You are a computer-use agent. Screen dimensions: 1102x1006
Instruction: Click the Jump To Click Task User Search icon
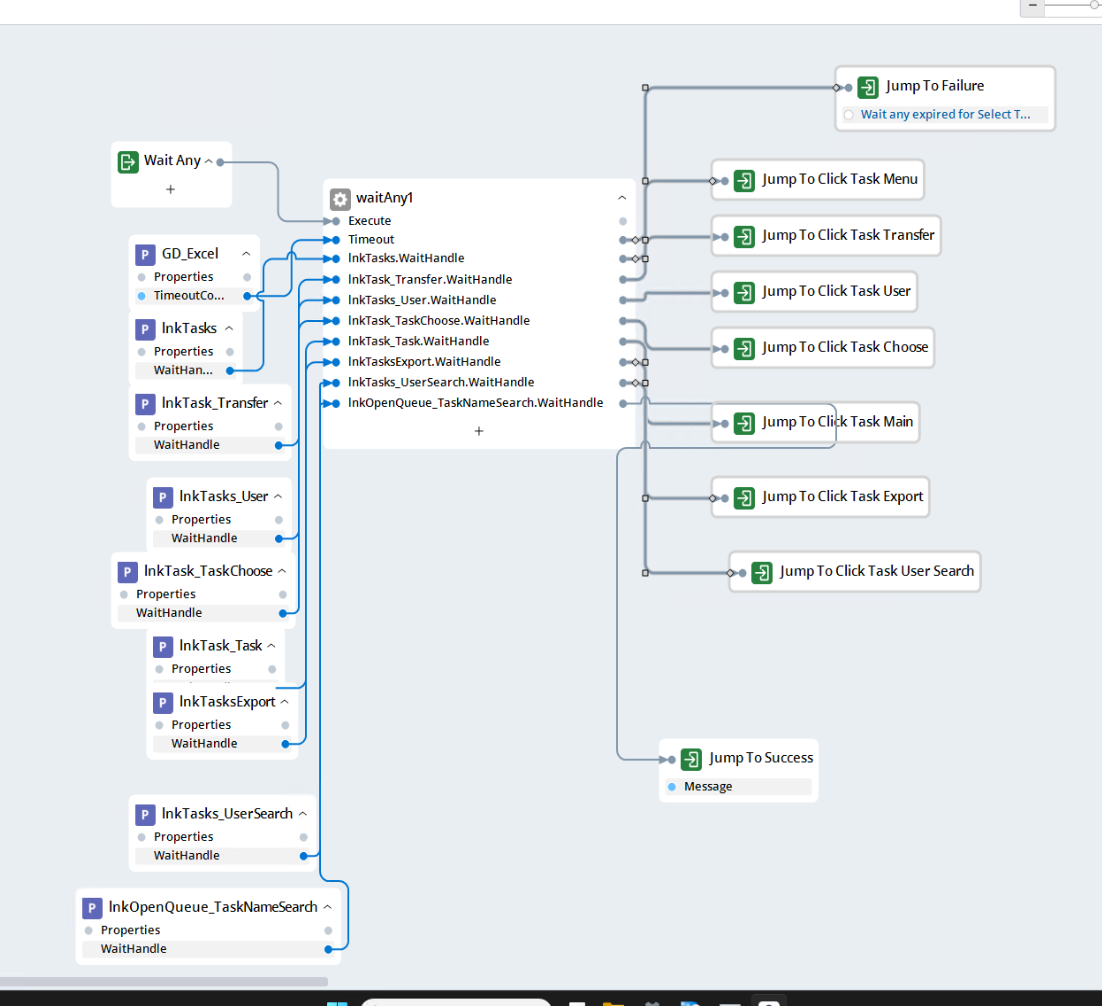point(762,572)
